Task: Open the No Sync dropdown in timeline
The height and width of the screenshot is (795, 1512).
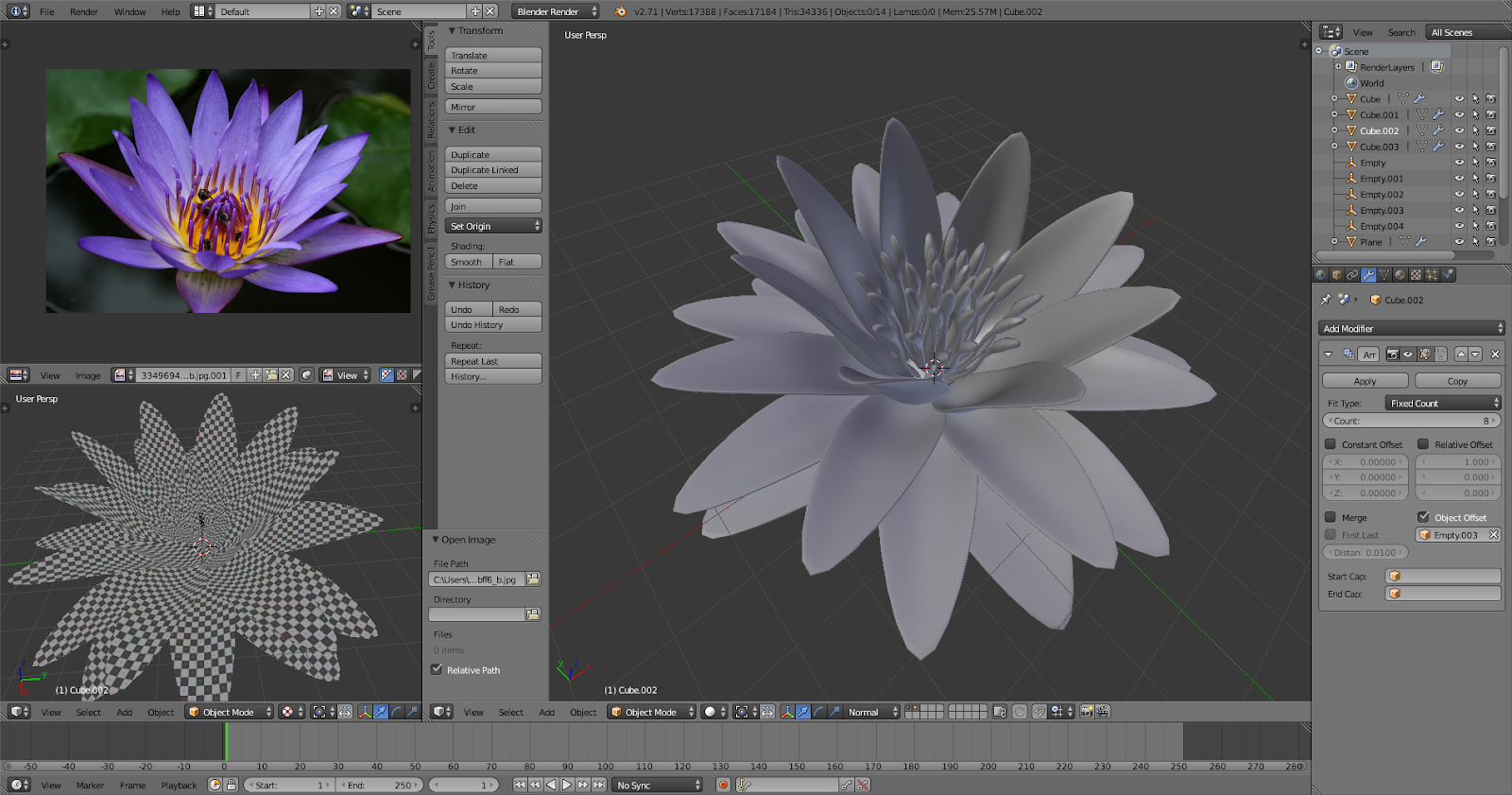Action: 659,785
